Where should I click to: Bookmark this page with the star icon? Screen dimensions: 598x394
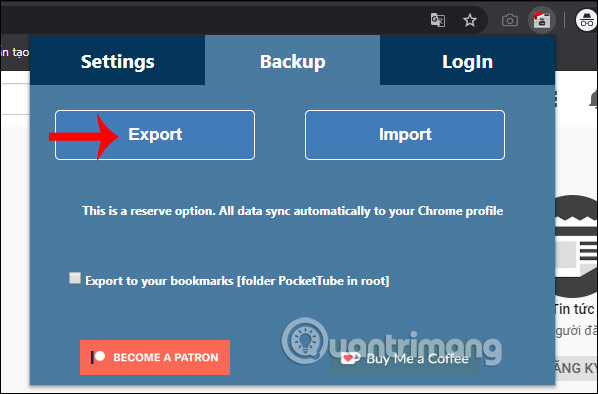[470, 20]
